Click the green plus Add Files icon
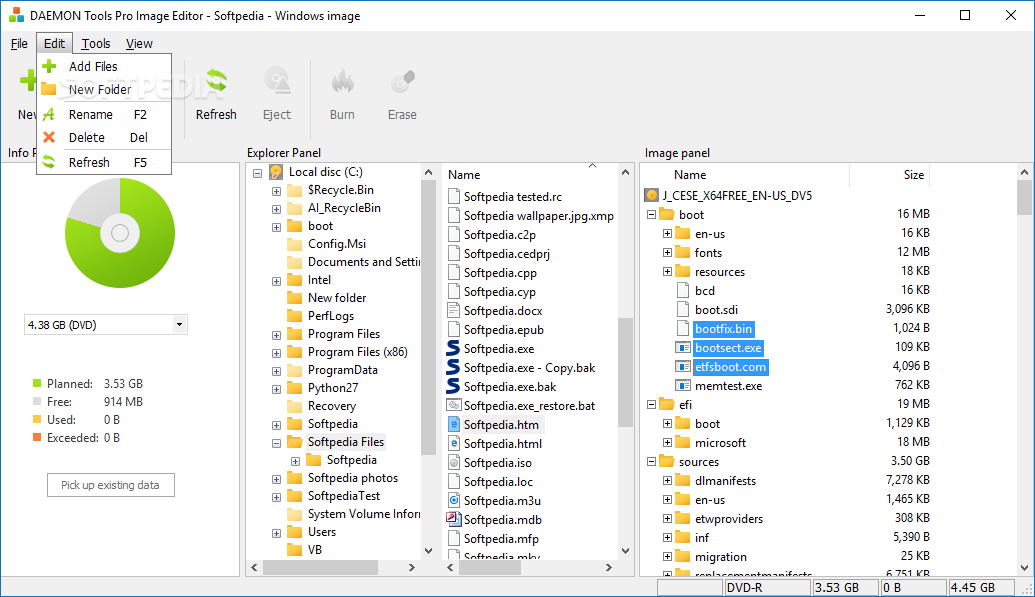This screenshot has height=597, width=1035. (x=49, y=66)
